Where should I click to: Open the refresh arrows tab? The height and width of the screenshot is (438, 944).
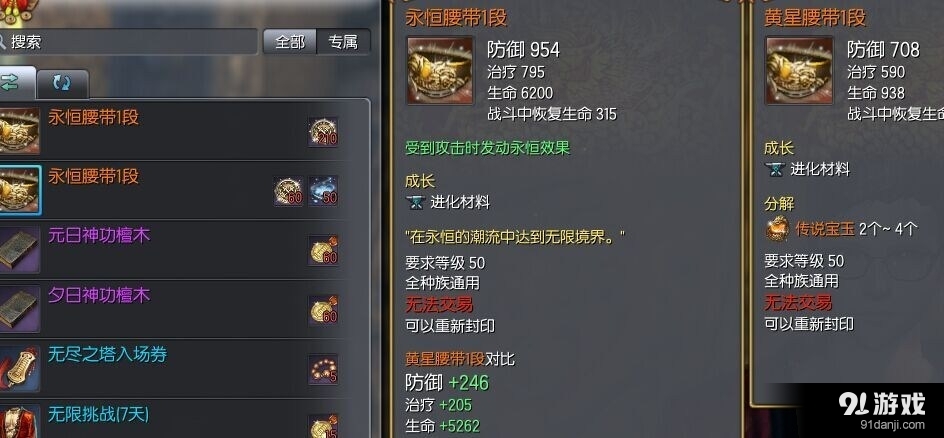pos(63,84)
